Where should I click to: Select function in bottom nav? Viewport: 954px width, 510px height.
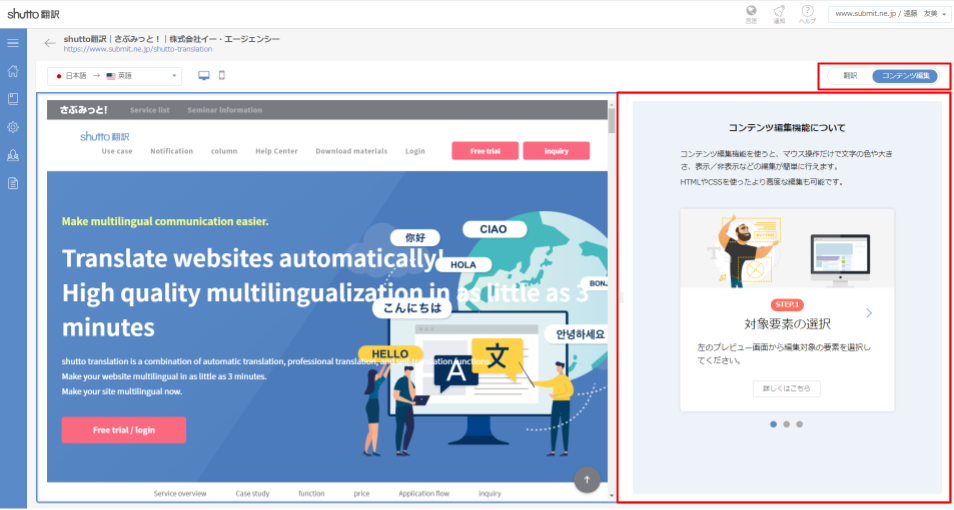pos(312,494)
